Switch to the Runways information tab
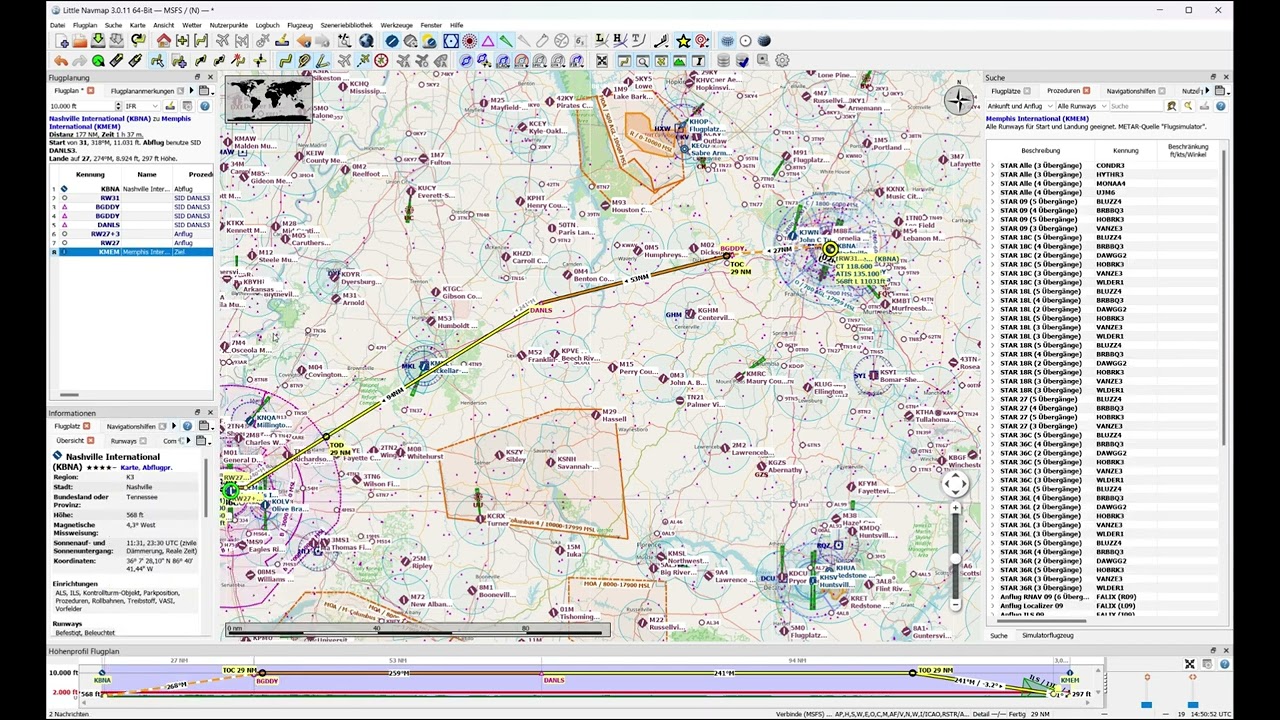Viewport: 1280px width, 720px height. [123, 440]
